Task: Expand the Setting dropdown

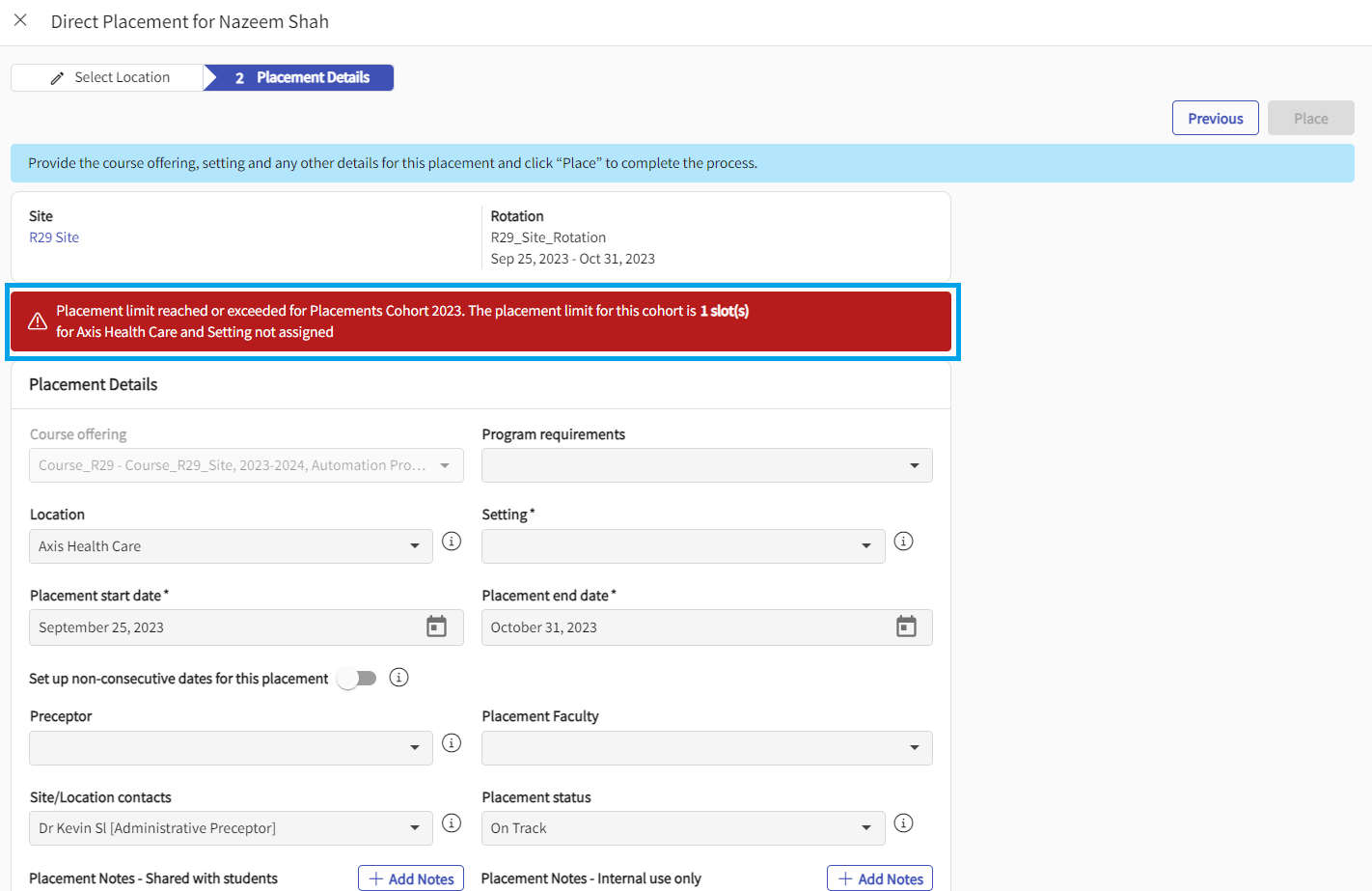Action: tap(682, 546)
